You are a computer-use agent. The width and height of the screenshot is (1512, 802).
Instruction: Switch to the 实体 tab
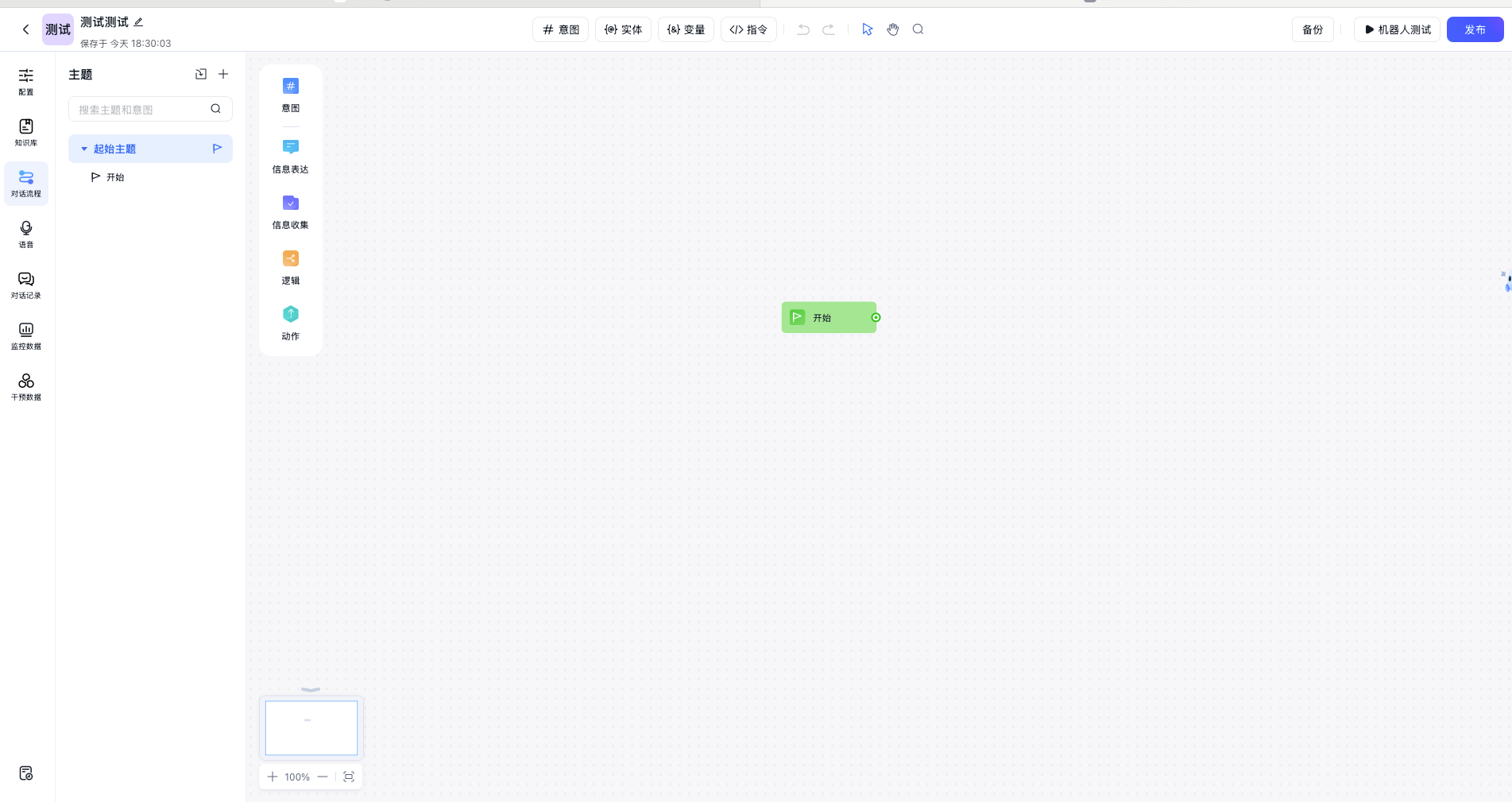click(623, 29)
